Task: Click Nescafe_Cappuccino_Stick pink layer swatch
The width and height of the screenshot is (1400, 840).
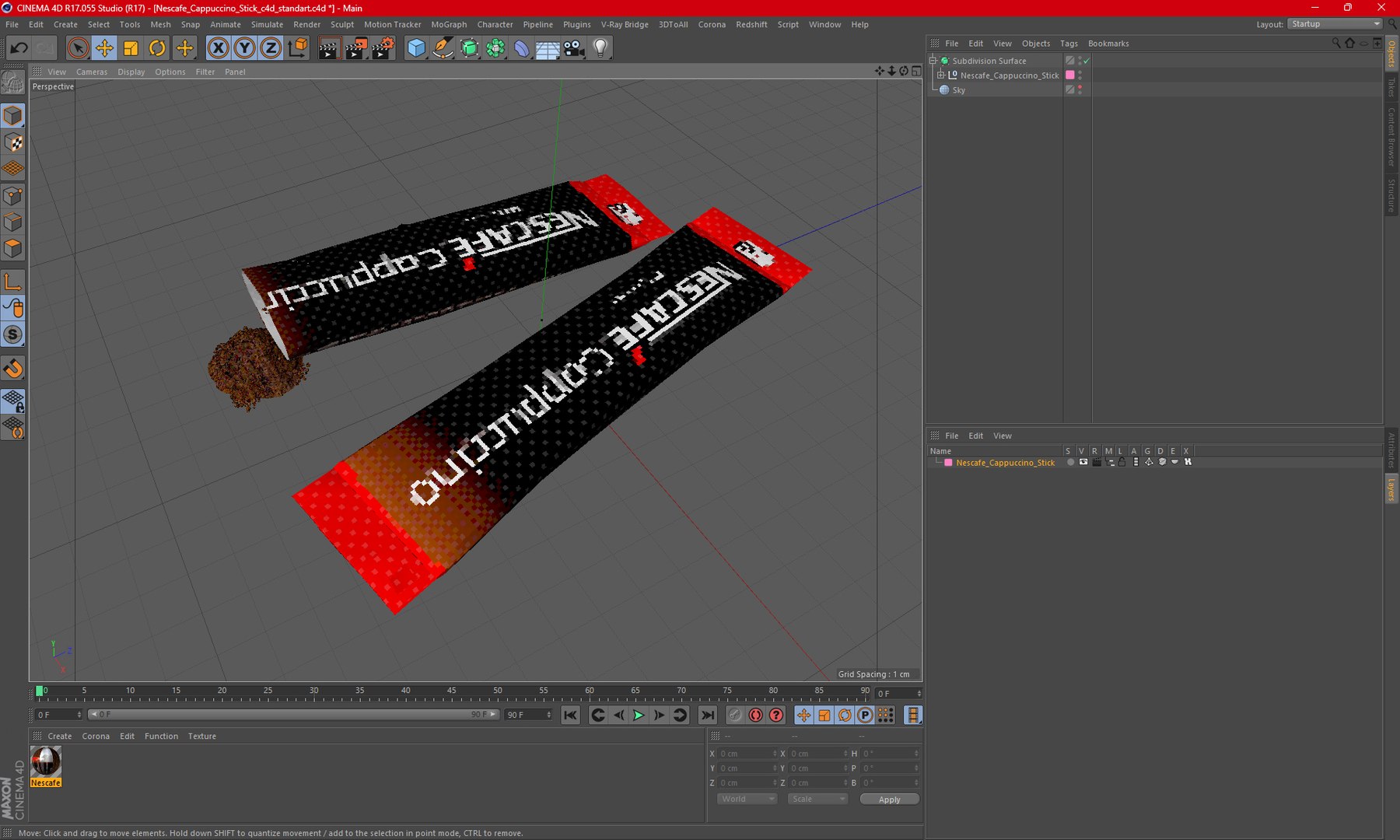Action: [x=1069, y=75]
